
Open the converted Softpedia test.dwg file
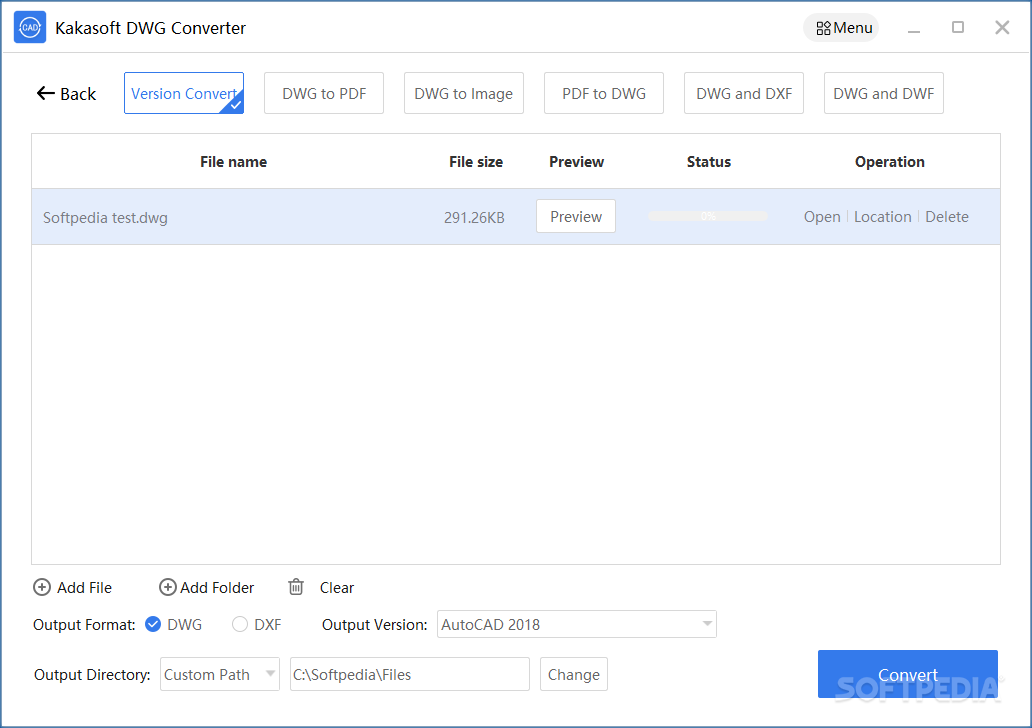coord(822,217)
